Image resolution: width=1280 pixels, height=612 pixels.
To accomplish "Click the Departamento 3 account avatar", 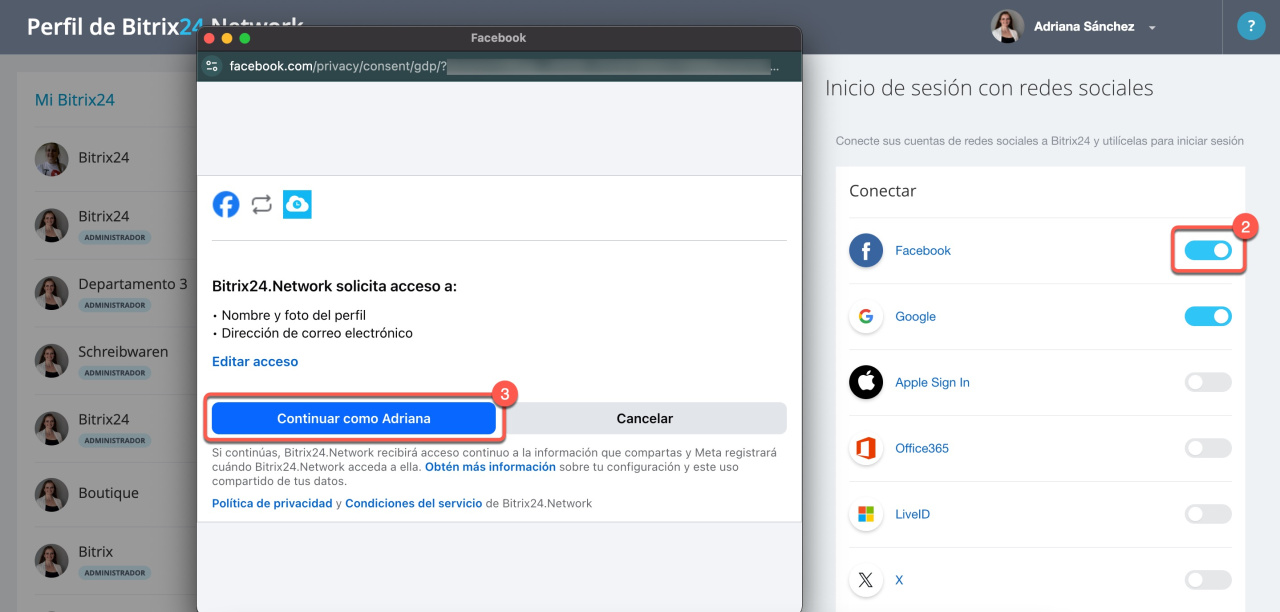I will [52, 293].
